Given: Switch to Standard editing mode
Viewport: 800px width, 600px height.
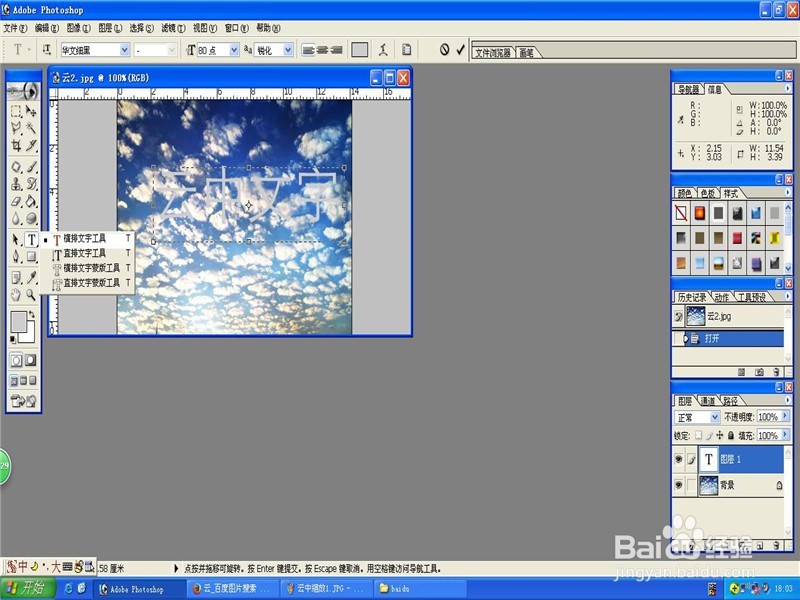Looking at the screenshot, I should (16, 360).
